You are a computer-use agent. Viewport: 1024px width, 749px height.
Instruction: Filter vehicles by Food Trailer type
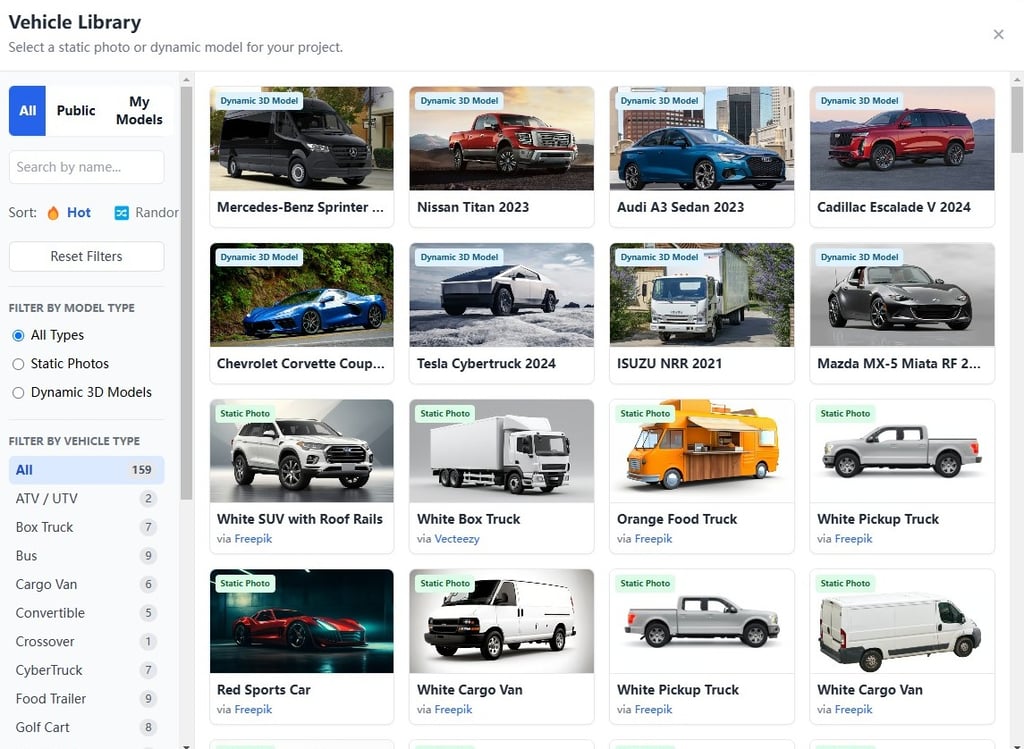(50, 698)
